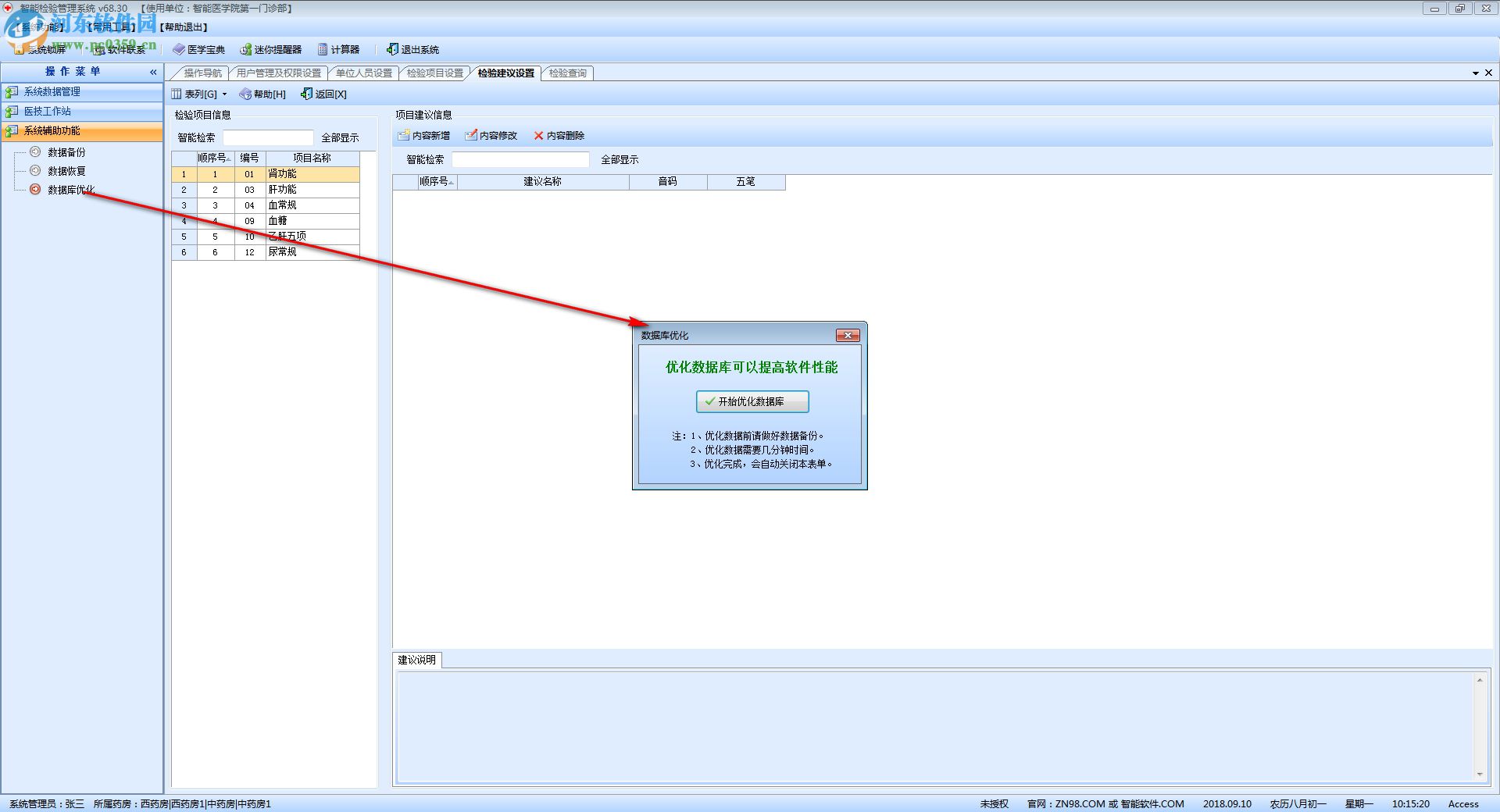
Task: Click the 开始优化数据库 button
Action: [x=752, y=402]
